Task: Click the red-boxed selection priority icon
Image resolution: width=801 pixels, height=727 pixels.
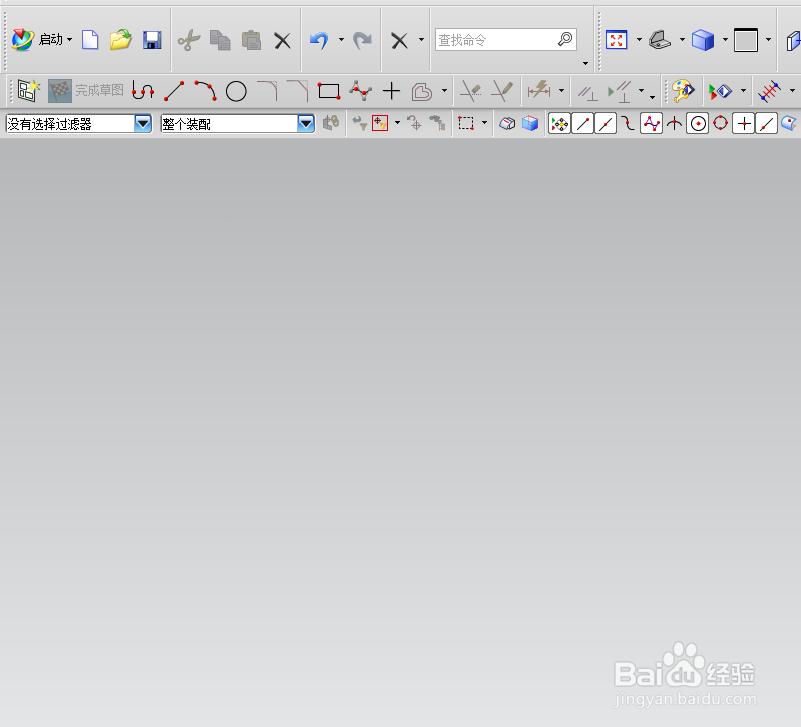Action: click(380, 123)
